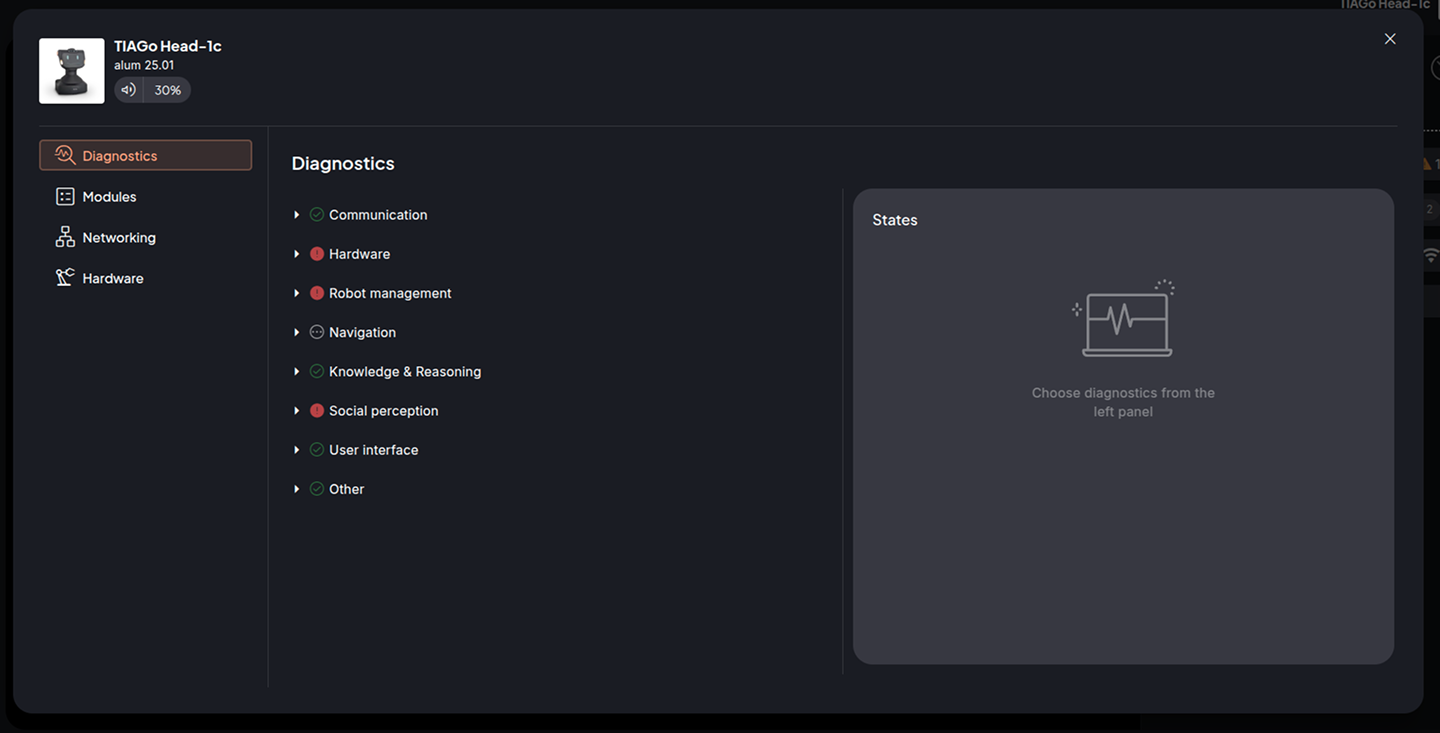The image size is (1440, 733).
Task: Click the pending status icon beside Navigation
Action: [317, 332]
